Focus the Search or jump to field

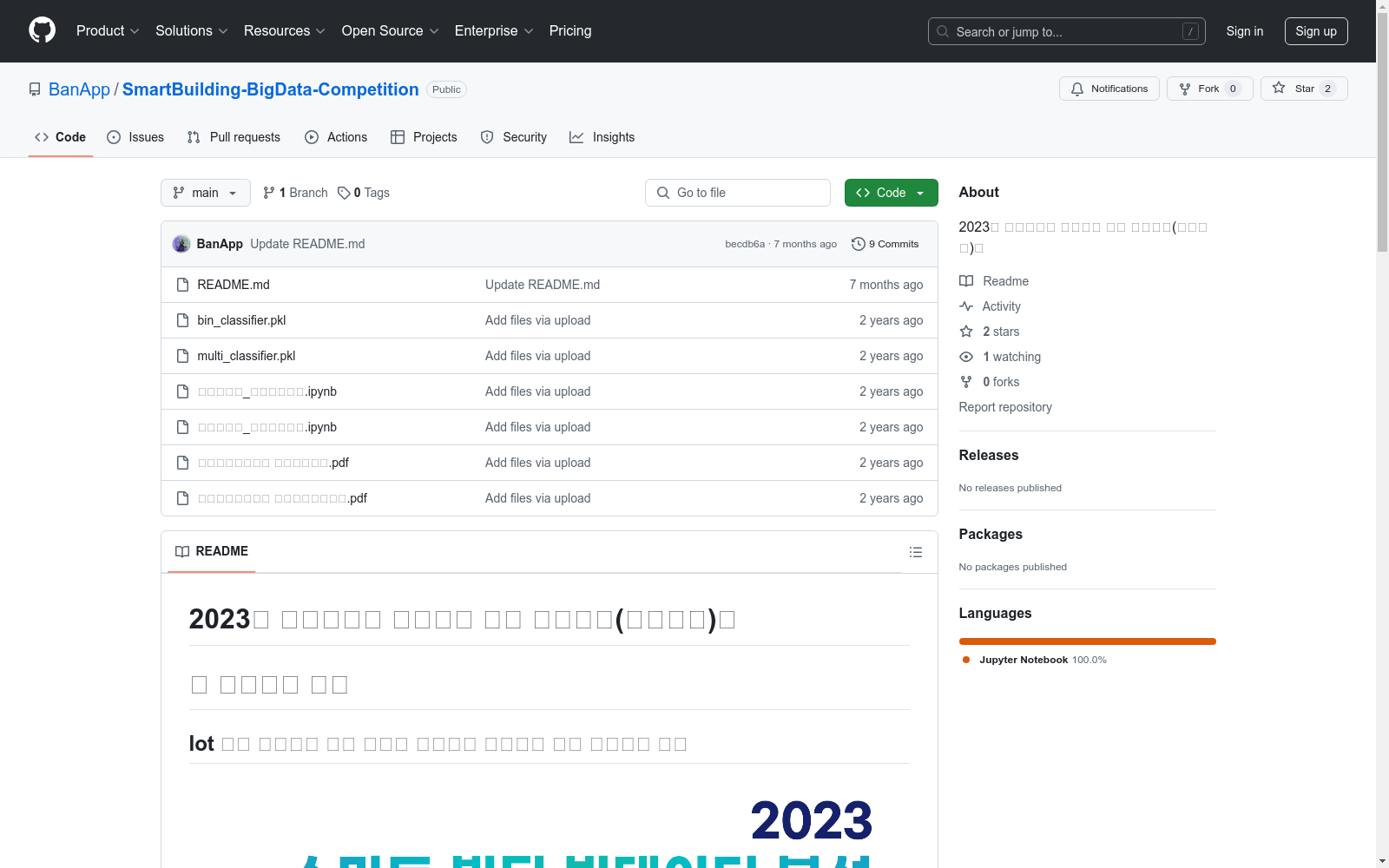(1067, 31)
